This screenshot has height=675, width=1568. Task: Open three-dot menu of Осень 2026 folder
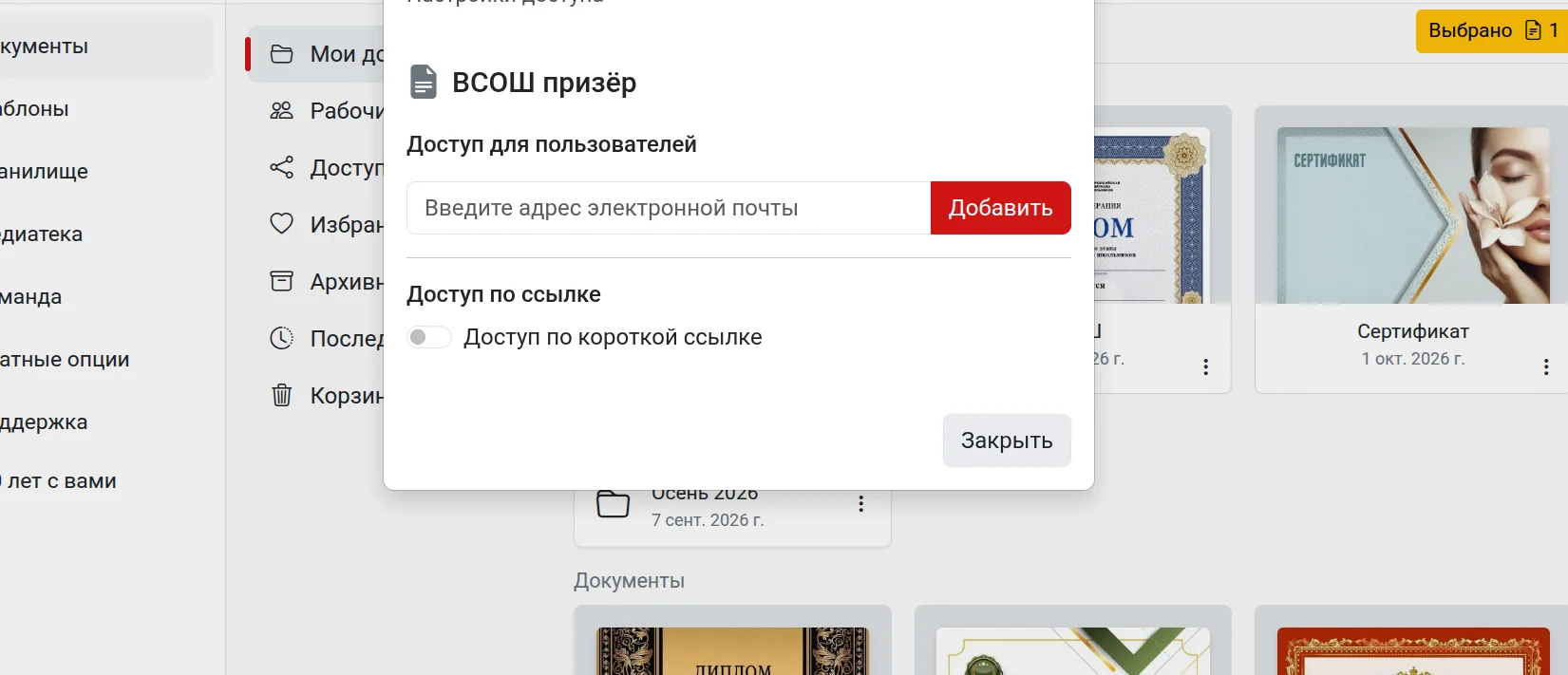(861, 504)
